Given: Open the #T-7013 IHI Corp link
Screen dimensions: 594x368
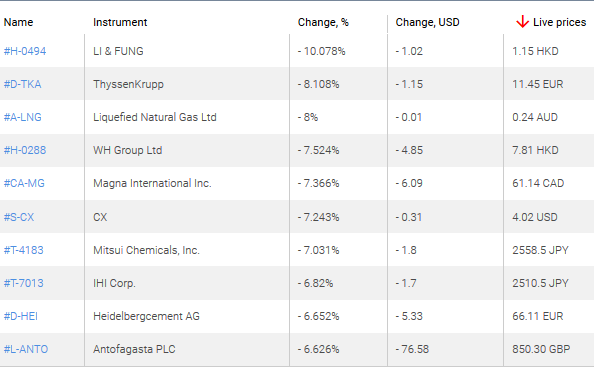Looking at the screenshot, I should tap(23, 283).
